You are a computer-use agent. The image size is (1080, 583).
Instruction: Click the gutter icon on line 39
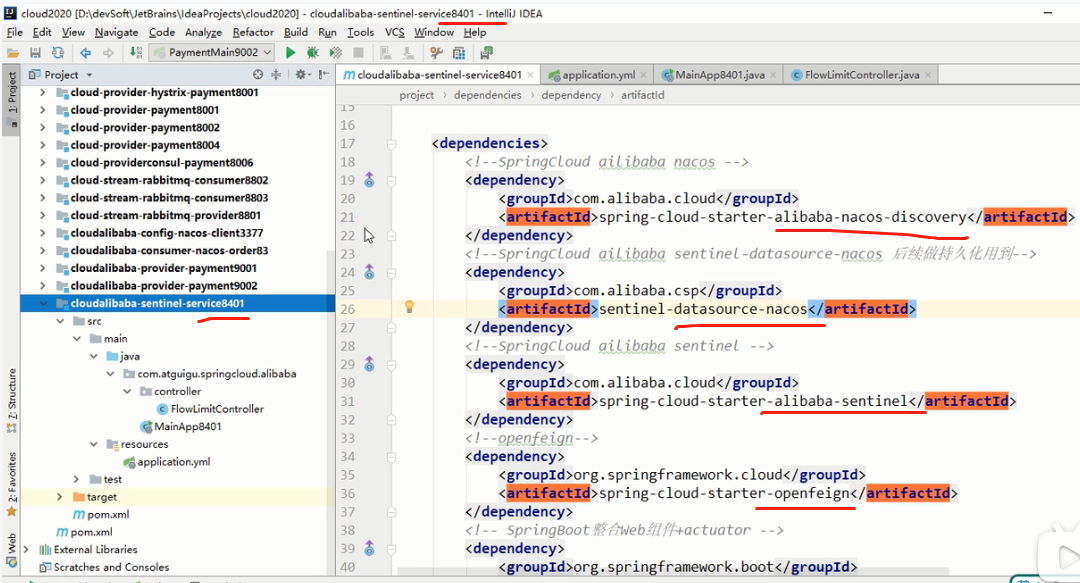(369, 549)
